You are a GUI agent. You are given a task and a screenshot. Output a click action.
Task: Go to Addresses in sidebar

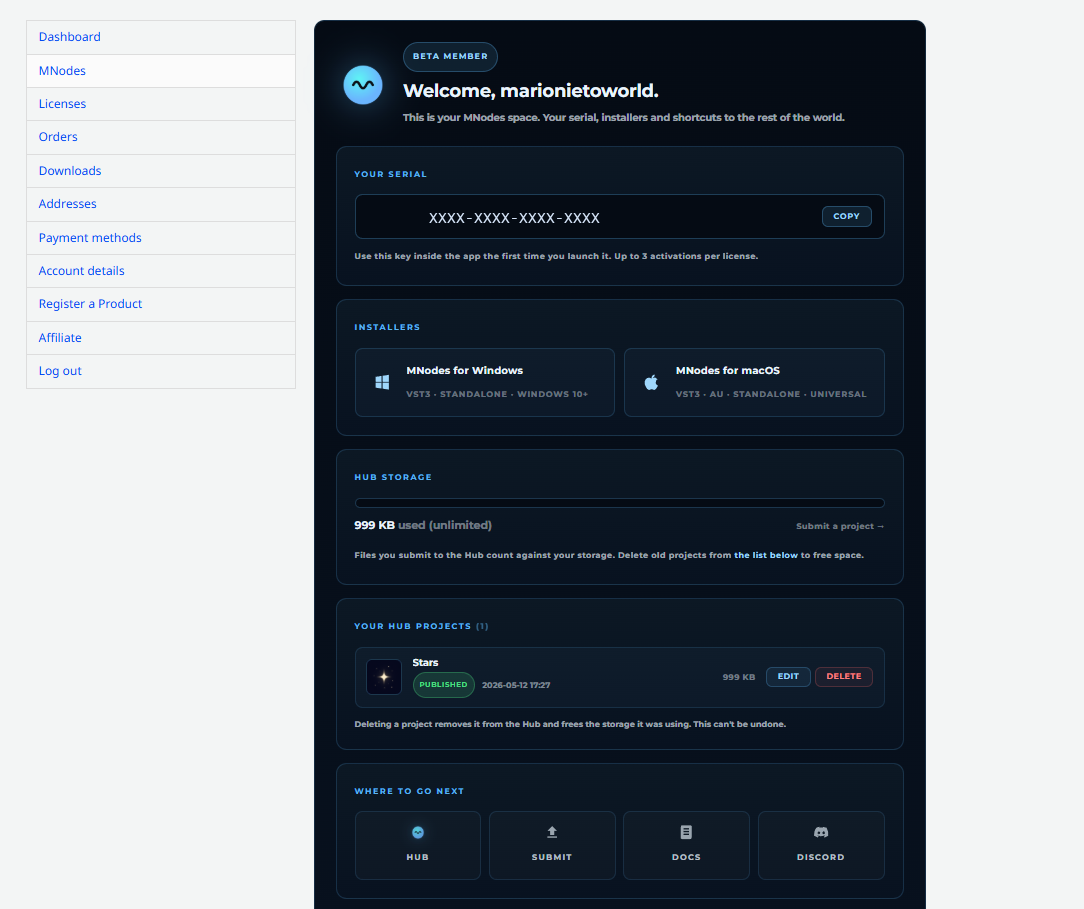click(161, 205)
